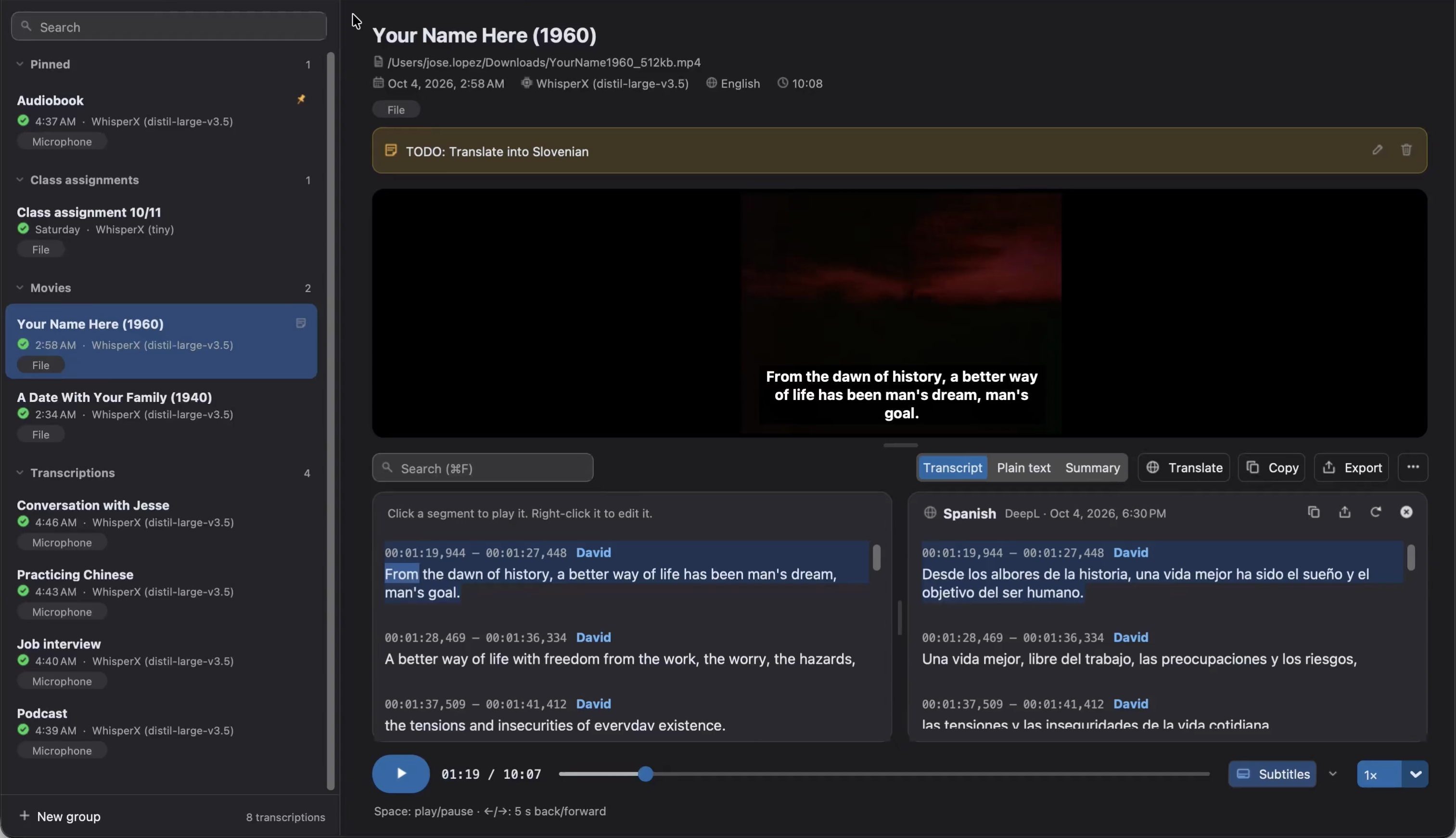Screen dimensions: 1456x838
Task: Click the Export button
Action: [x=1351, y=467]
